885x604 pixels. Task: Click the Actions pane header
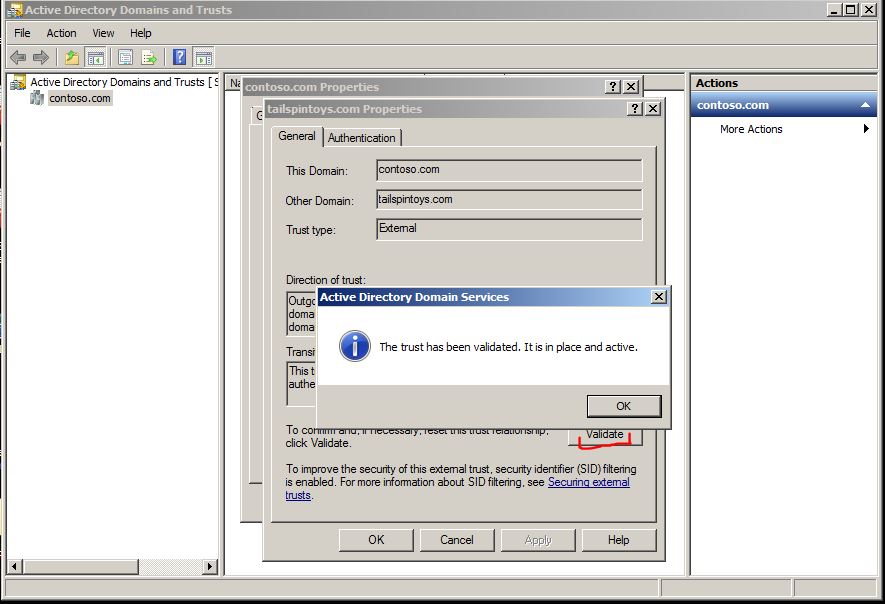783,83
